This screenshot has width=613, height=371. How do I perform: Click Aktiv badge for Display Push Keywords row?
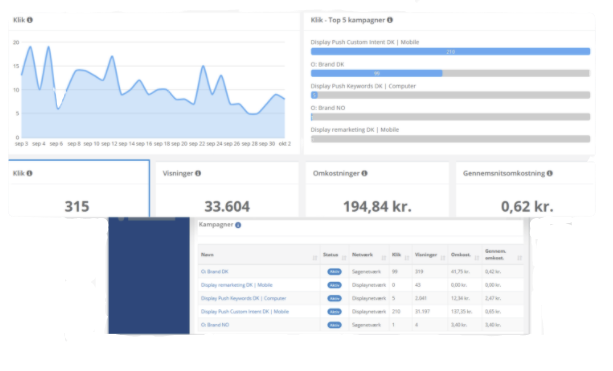(334, 298)
